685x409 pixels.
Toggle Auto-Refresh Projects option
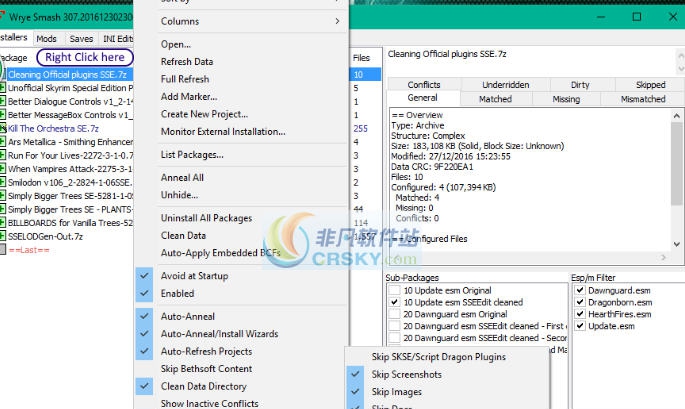[x=241, y=351]
